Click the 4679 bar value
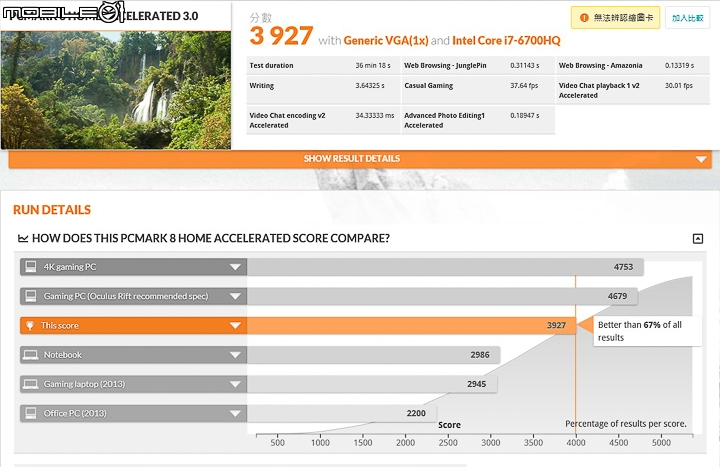The height and width of the screenshot is (467, 720). [617, 296]
